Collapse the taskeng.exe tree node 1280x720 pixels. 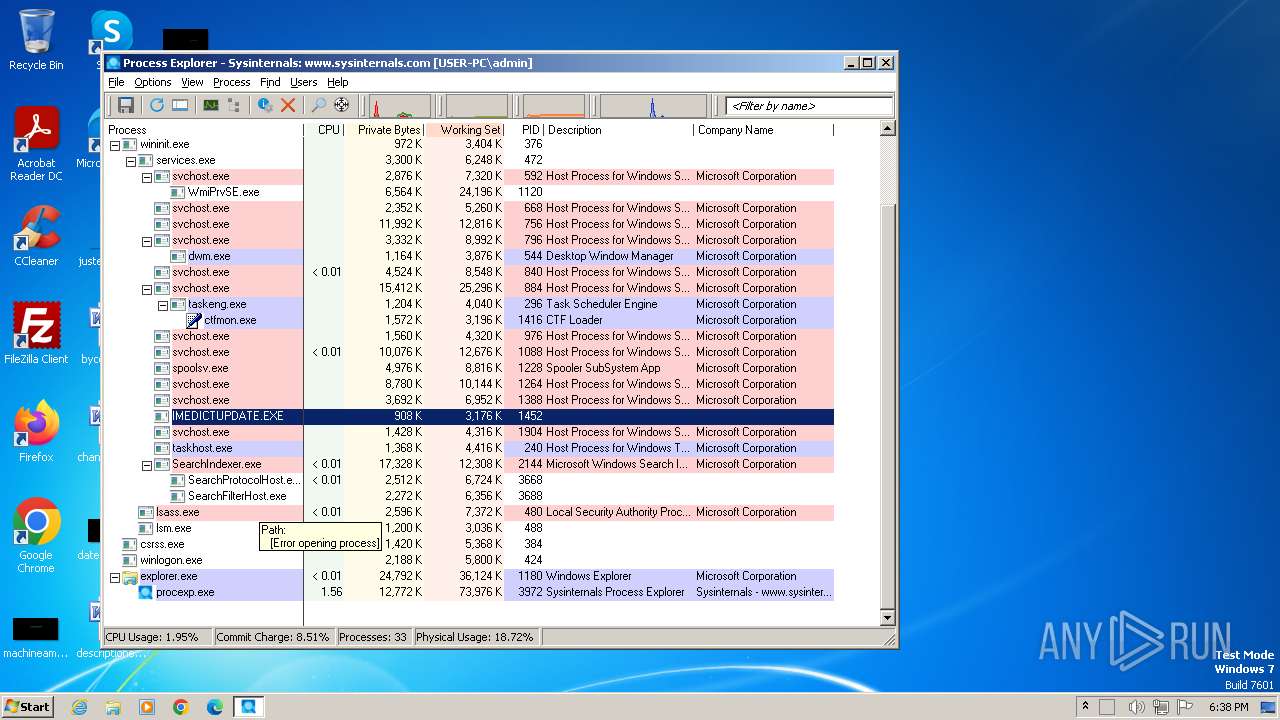coord(162,305)
